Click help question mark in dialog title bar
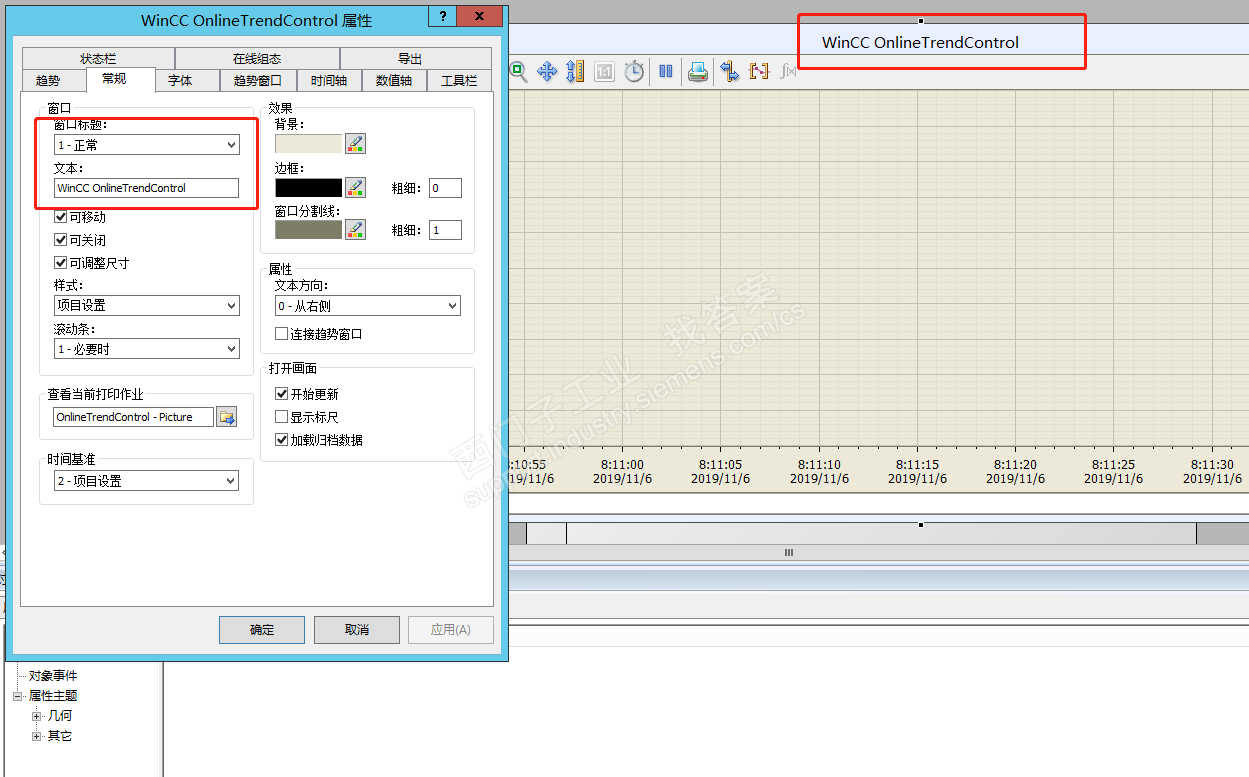 point(441,17)
